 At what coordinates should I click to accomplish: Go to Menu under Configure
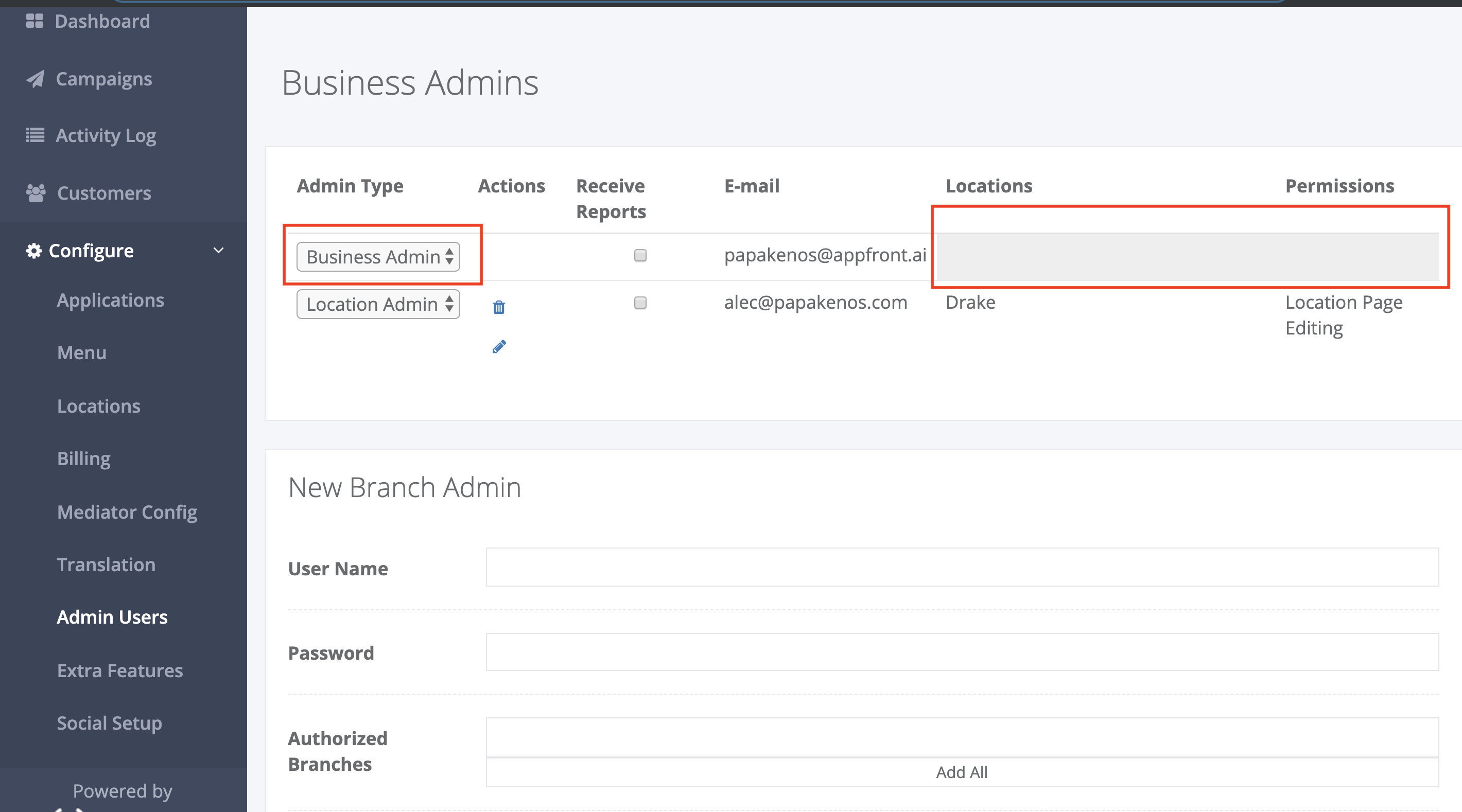coord(82,352)
